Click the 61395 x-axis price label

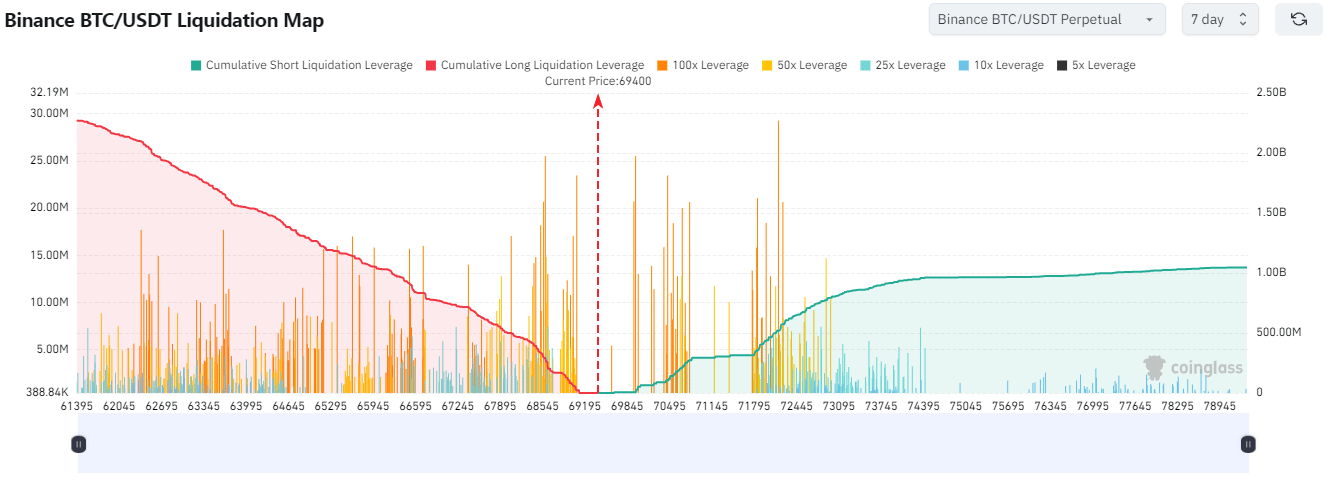tap(78, 407)
